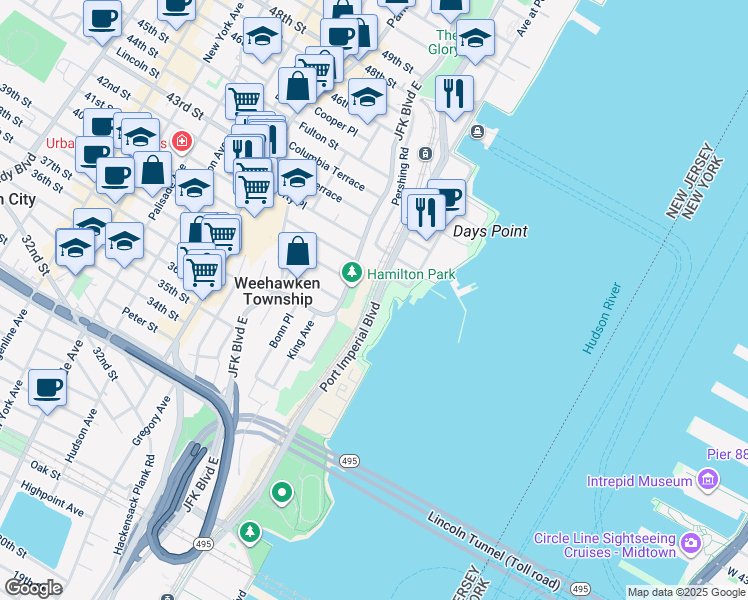Click the graduation cap marker near Cooper Pl
Image resolution: width=748 pixels, height=600 pixels.
coord(367,101)
